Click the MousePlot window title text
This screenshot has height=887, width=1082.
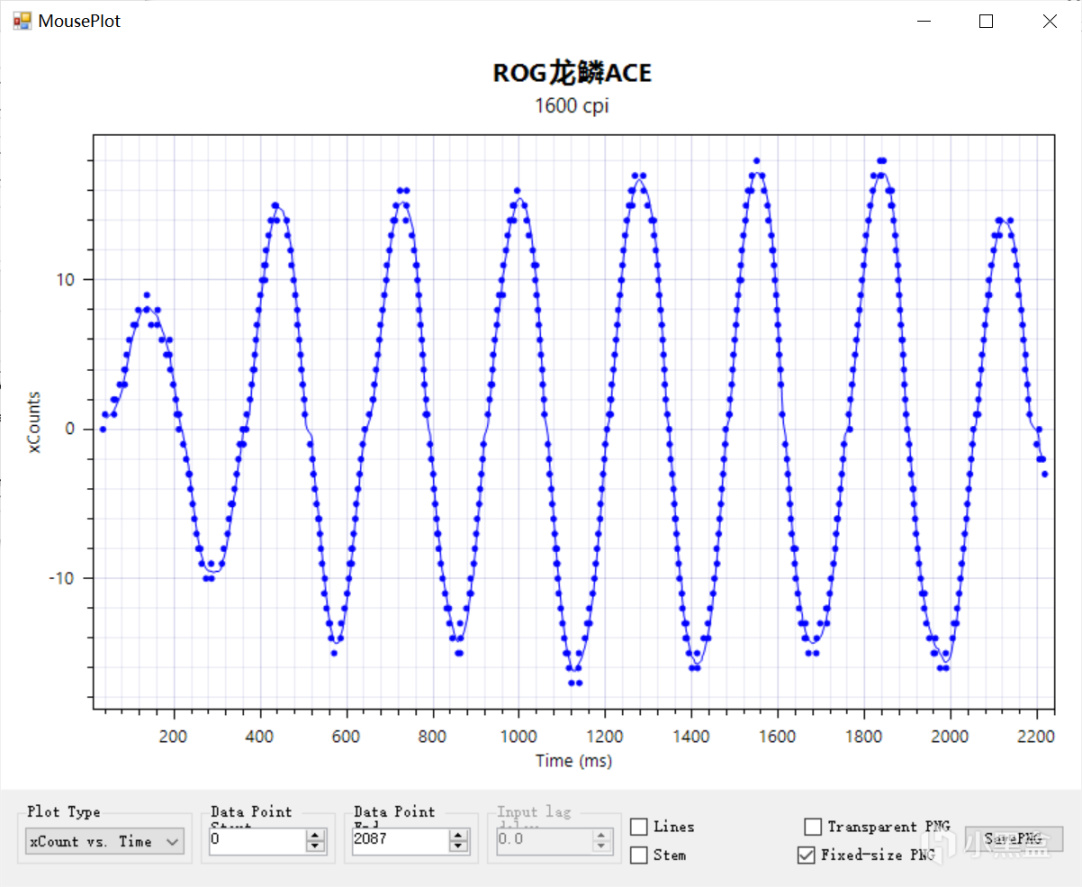pyautogui.click(x=79, y=21)
